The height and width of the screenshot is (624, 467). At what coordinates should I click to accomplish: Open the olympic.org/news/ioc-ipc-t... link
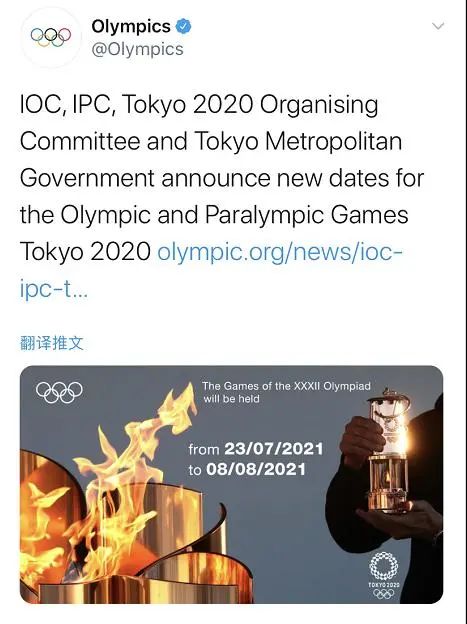click(x=211, y=270)
